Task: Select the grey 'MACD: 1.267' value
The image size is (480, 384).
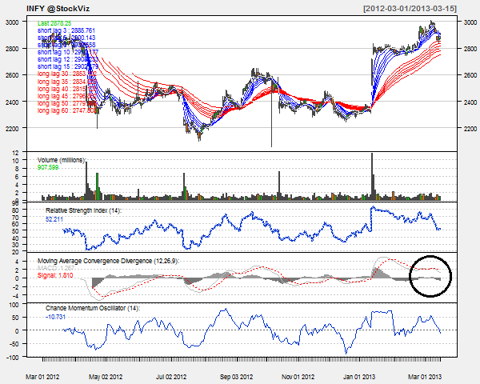Action: tap(56, 268)
